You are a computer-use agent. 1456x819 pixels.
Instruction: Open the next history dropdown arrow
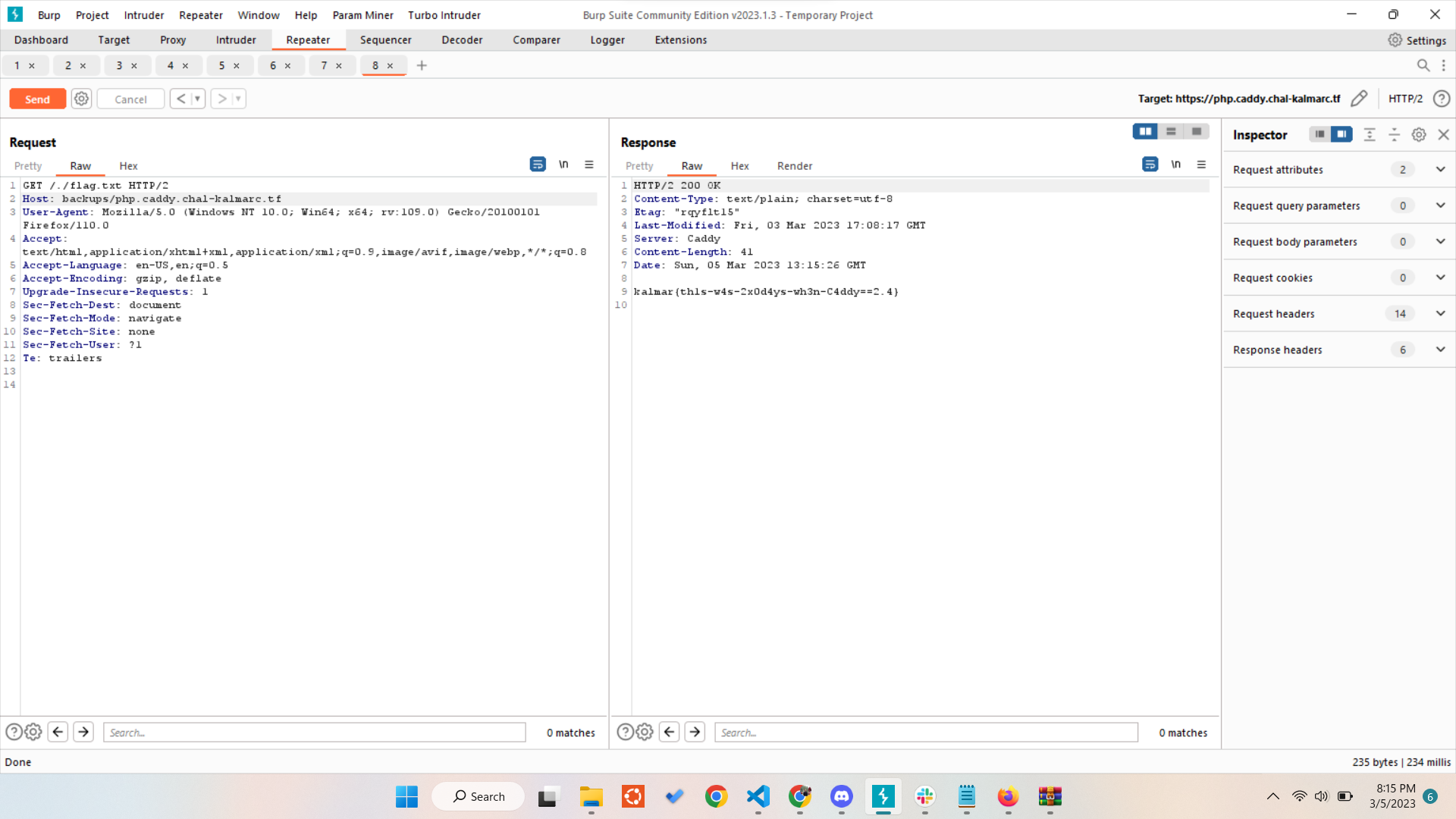(238, 99)
